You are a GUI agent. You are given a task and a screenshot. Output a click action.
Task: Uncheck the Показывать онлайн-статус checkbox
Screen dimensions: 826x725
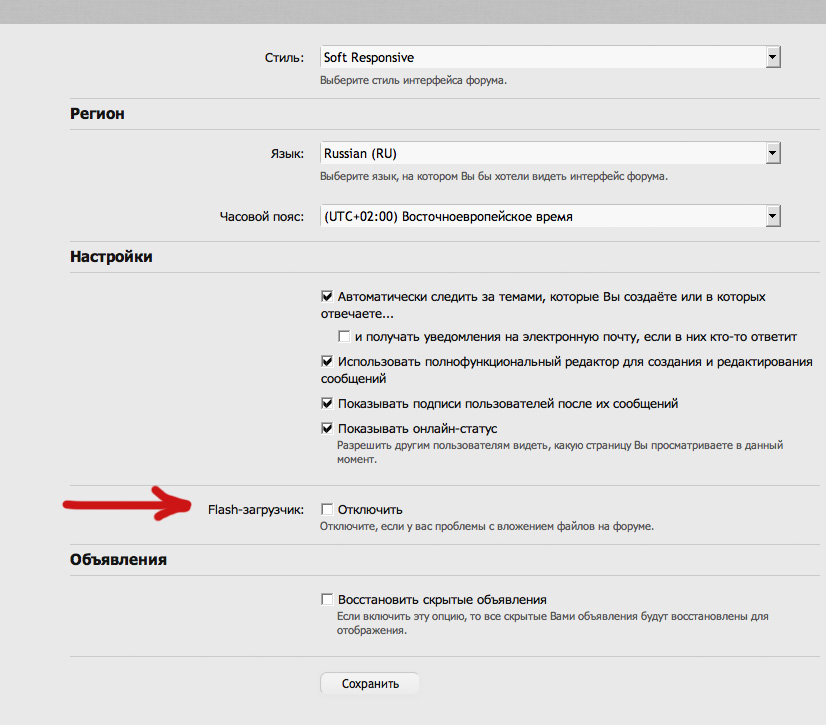pos(327,429)
